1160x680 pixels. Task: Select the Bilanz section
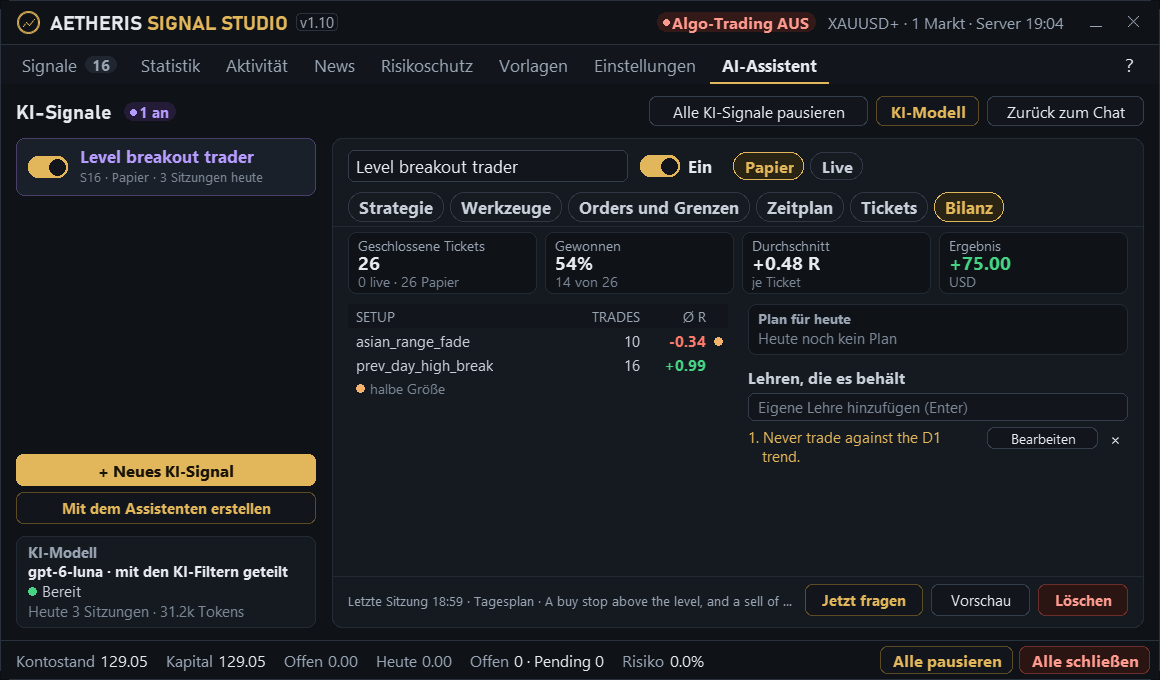(968, 208)
